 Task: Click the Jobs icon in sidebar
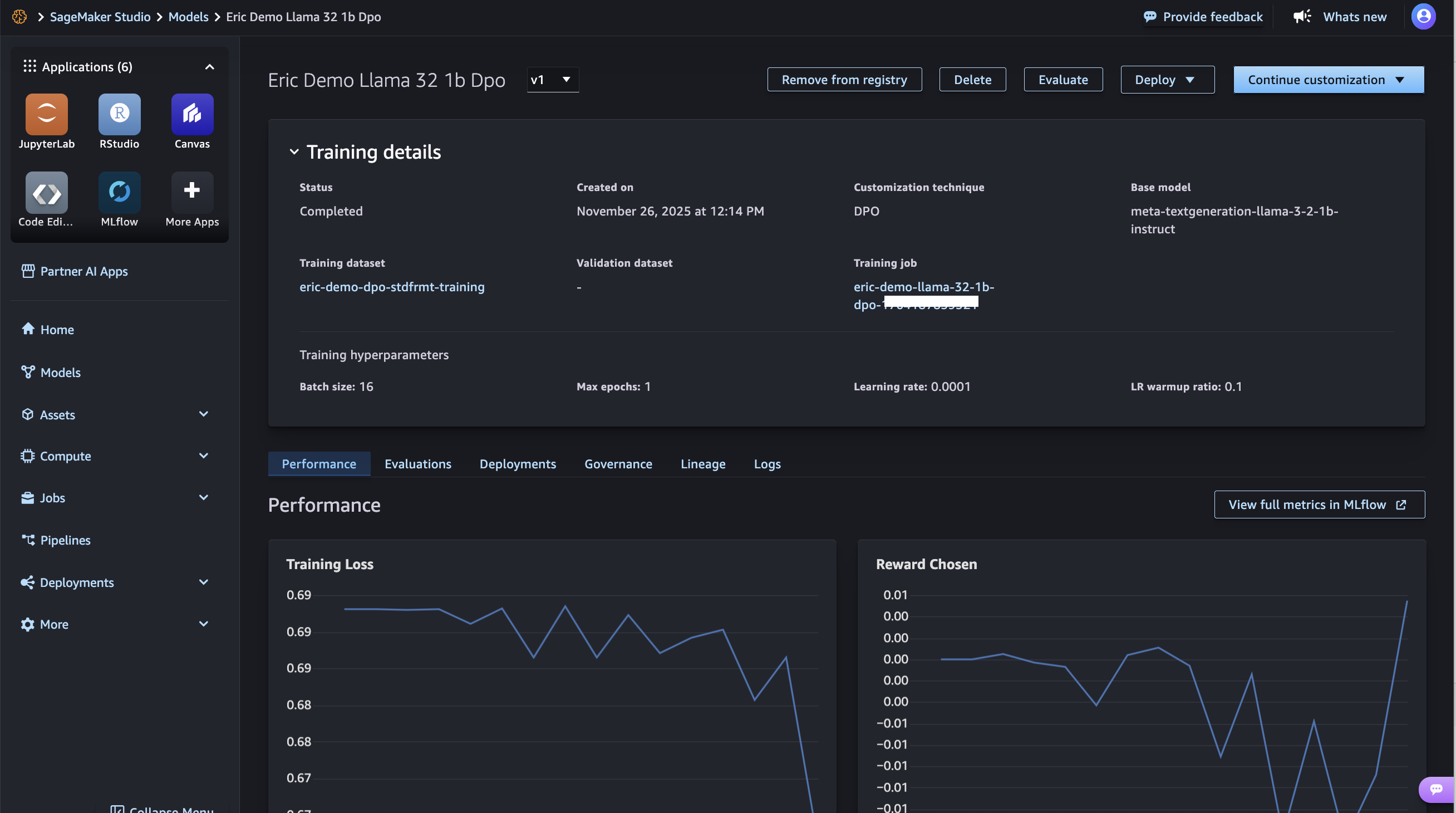point(28,497)
